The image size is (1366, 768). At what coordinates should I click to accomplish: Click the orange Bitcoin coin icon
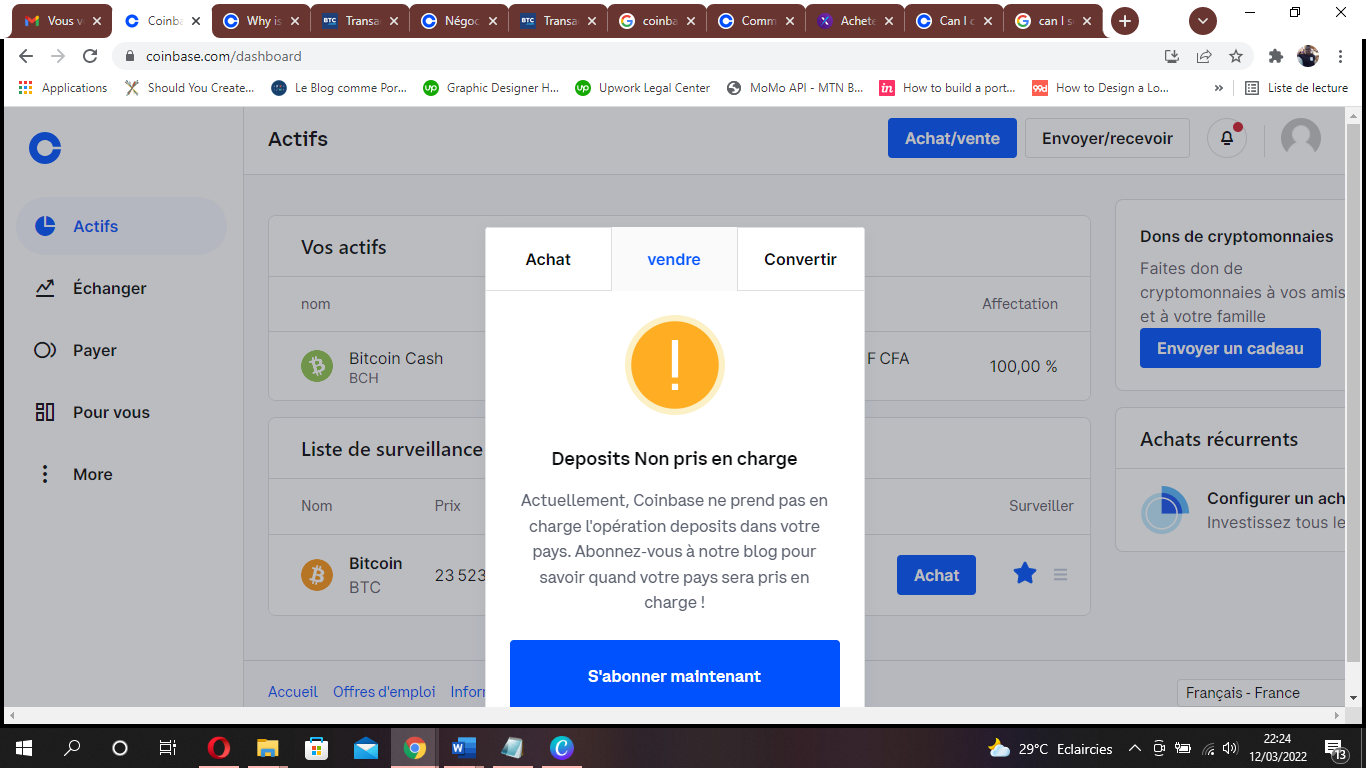317,575
